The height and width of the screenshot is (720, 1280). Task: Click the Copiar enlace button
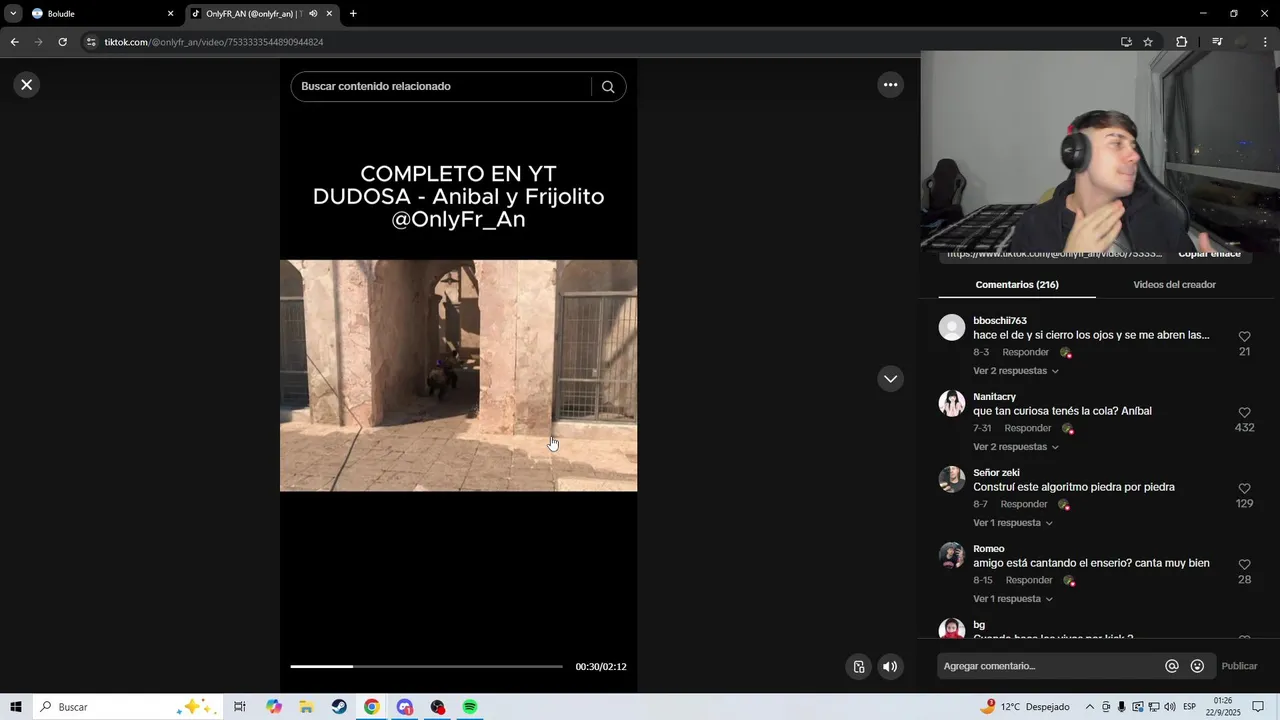pyautogui.click(x=1209, y=254)
